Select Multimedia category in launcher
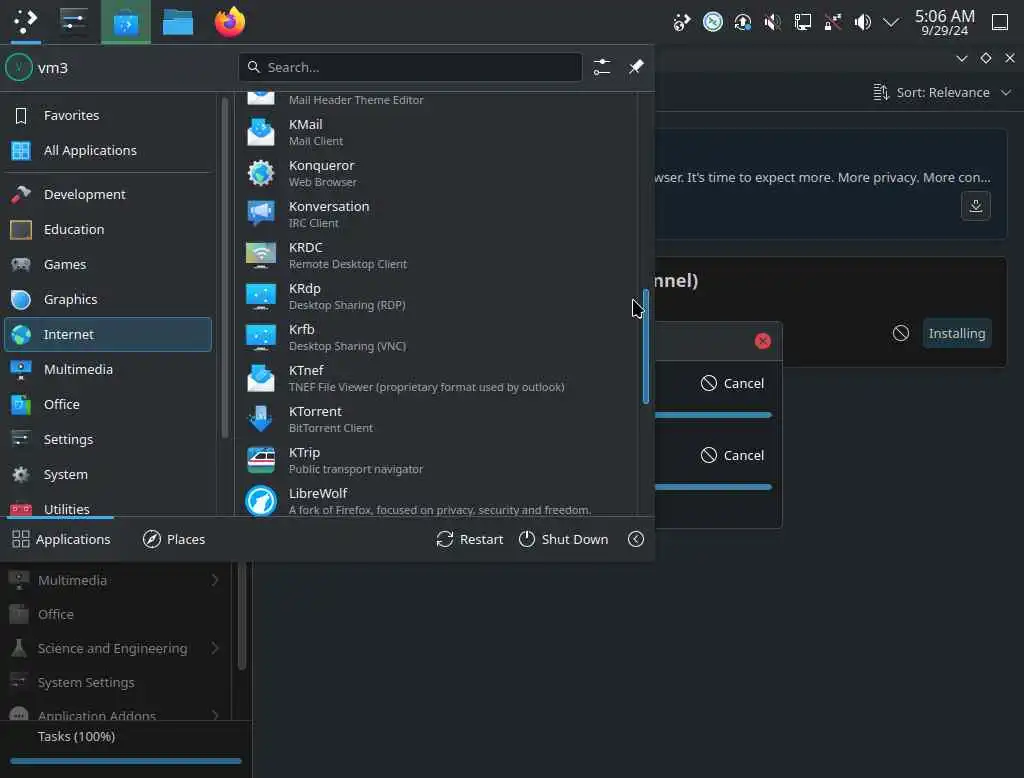The width and height of the screenshot is (1024, 778). pyautogui.click(x=108, y=369)
